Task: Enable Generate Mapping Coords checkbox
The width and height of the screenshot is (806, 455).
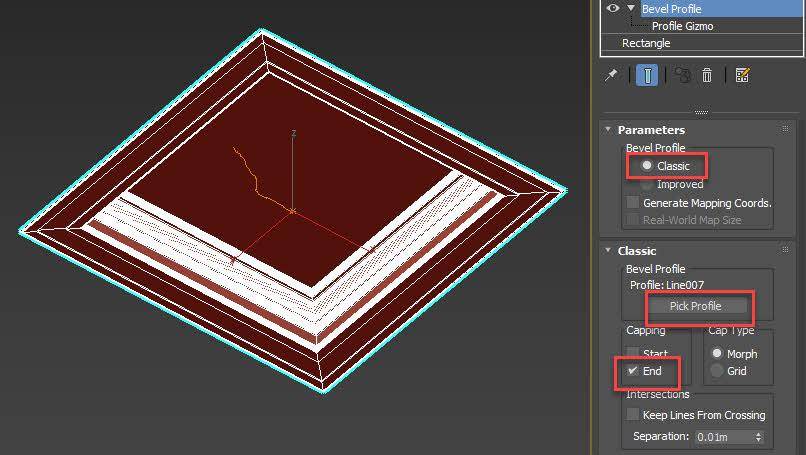Action: point(632,203)
